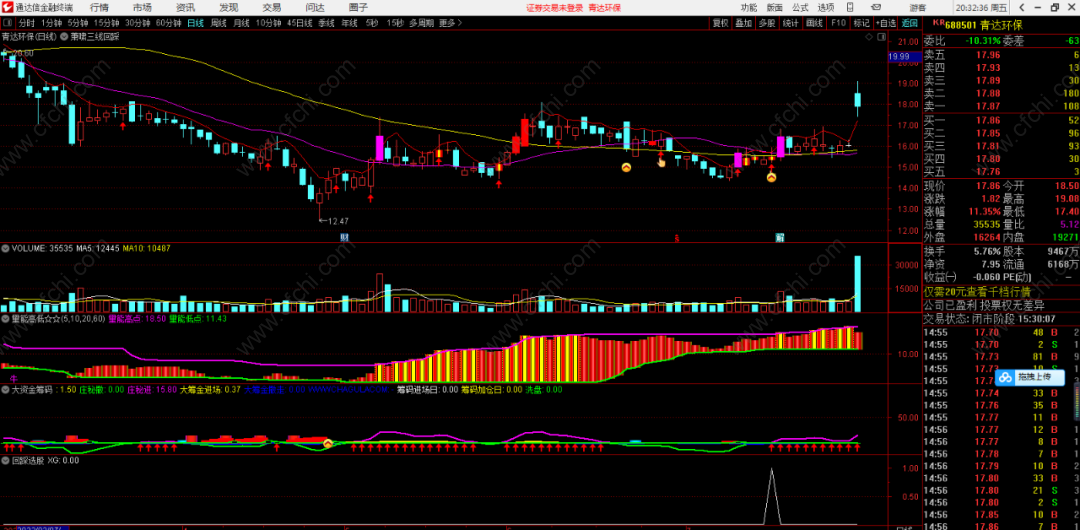Open the 圈子 menu

pyautogui.click(x=358, y=8)
